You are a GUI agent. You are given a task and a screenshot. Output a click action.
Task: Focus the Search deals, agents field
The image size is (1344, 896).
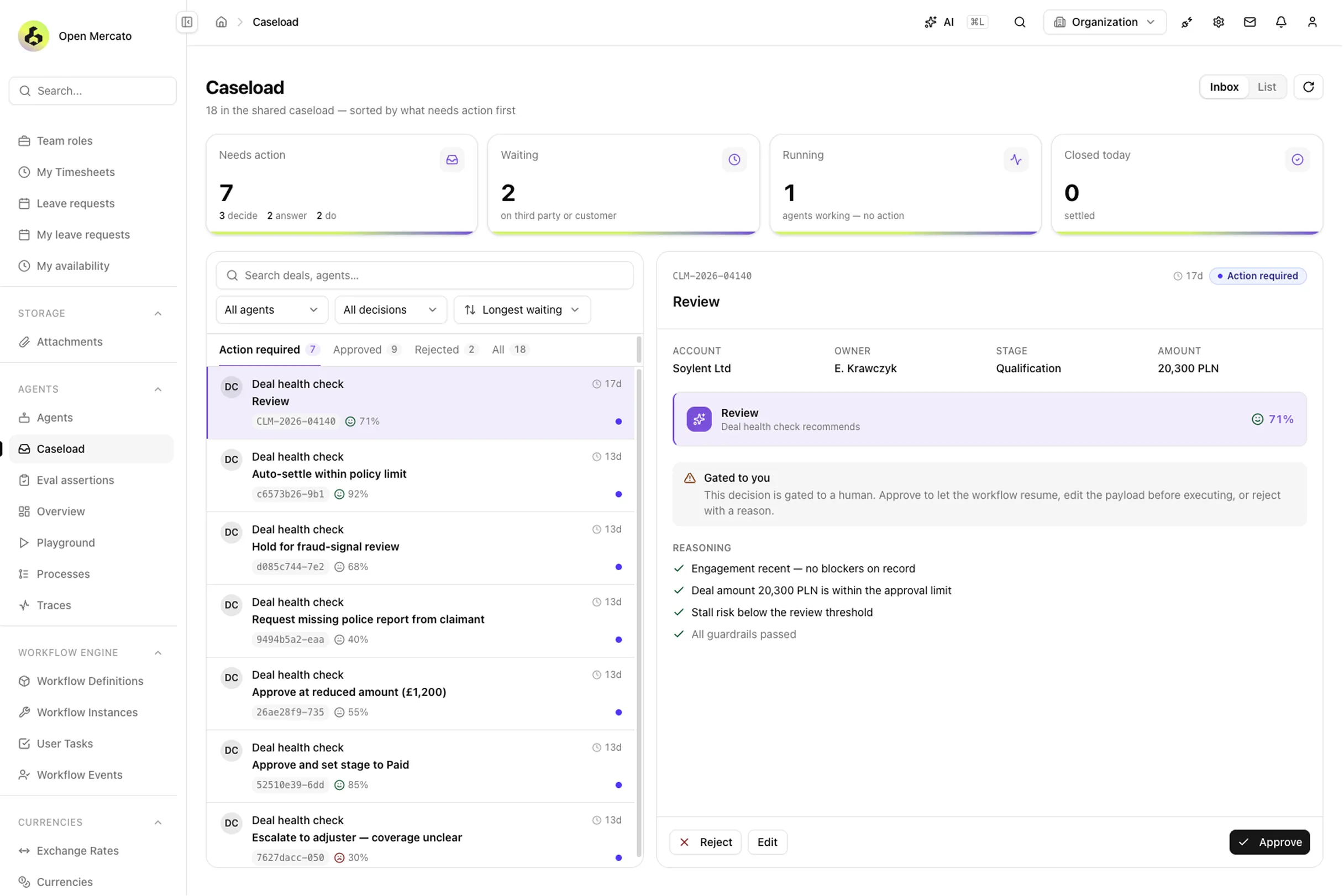tap(424, 276)
